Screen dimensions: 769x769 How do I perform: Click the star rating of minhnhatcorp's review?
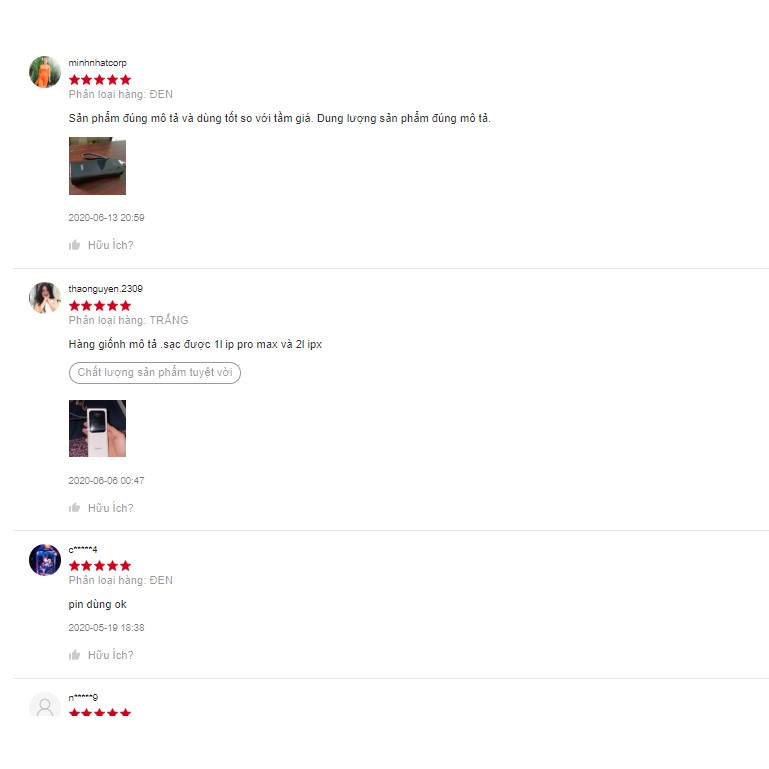coord(100,79)
